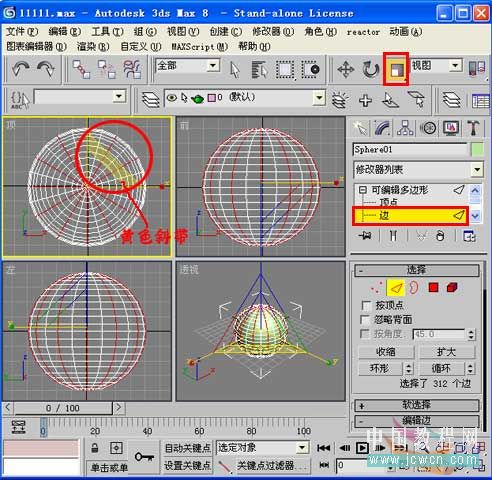
Task: Enable the 按顶点 checkbox
Action: [366, 305]
